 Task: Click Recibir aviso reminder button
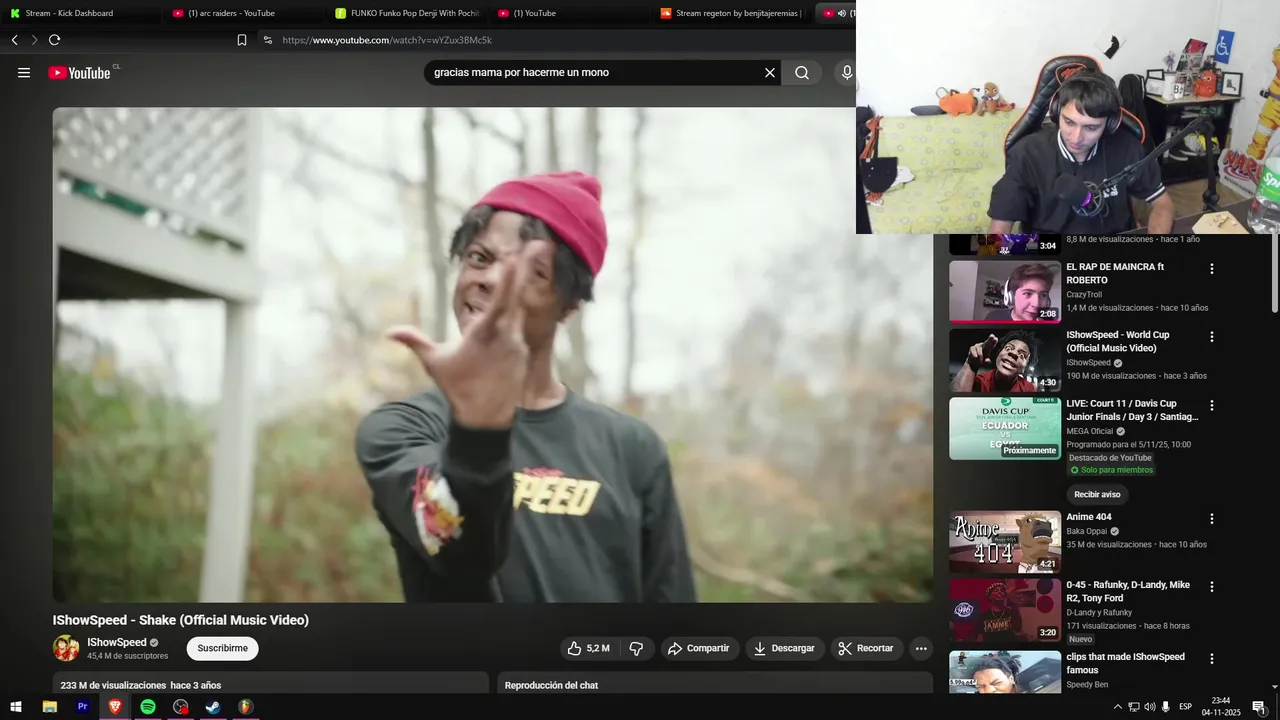point(1097,494)
